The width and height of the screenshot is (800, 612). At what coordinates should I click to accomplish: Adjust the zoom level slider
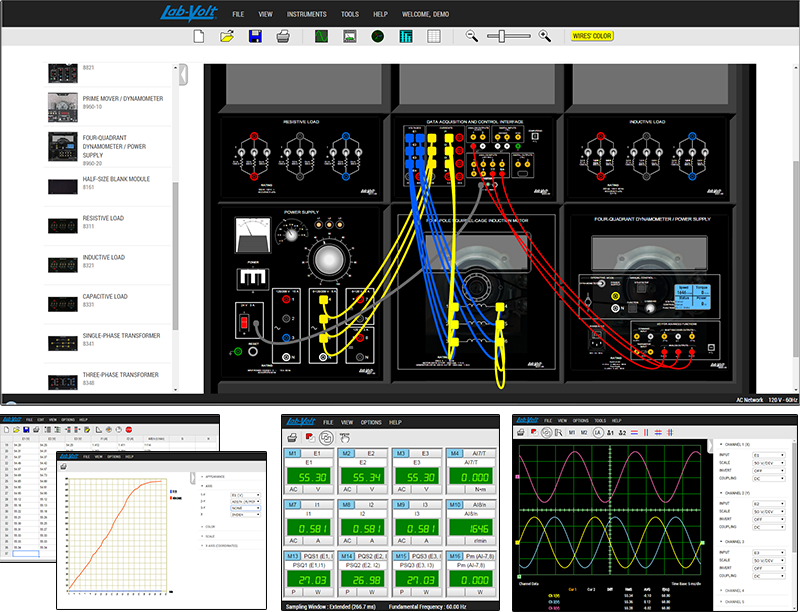point(502,36)
